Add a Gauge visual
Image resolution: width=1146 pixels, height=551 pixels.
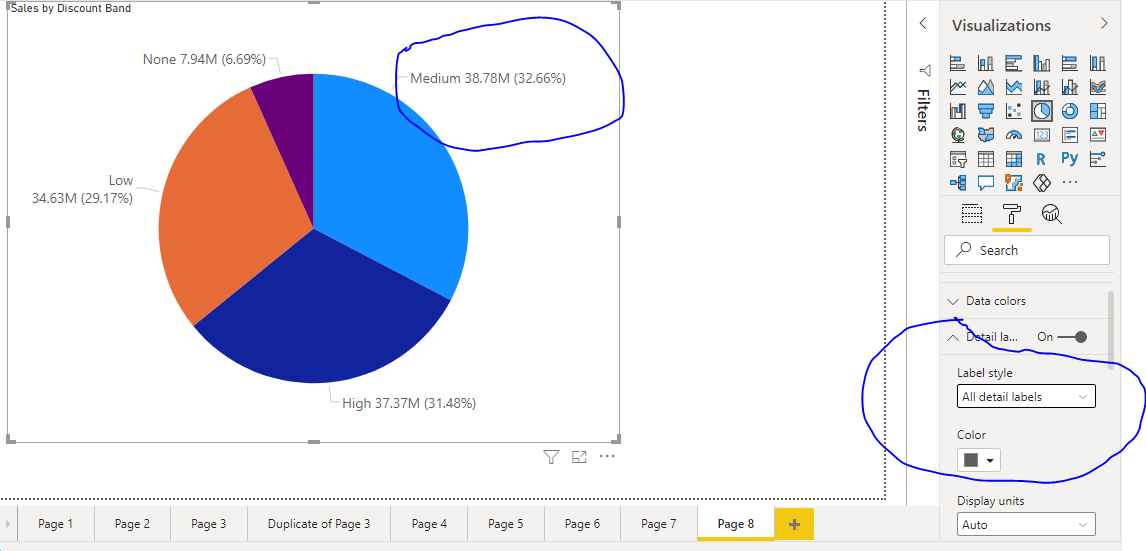[x=1014, y=134]
